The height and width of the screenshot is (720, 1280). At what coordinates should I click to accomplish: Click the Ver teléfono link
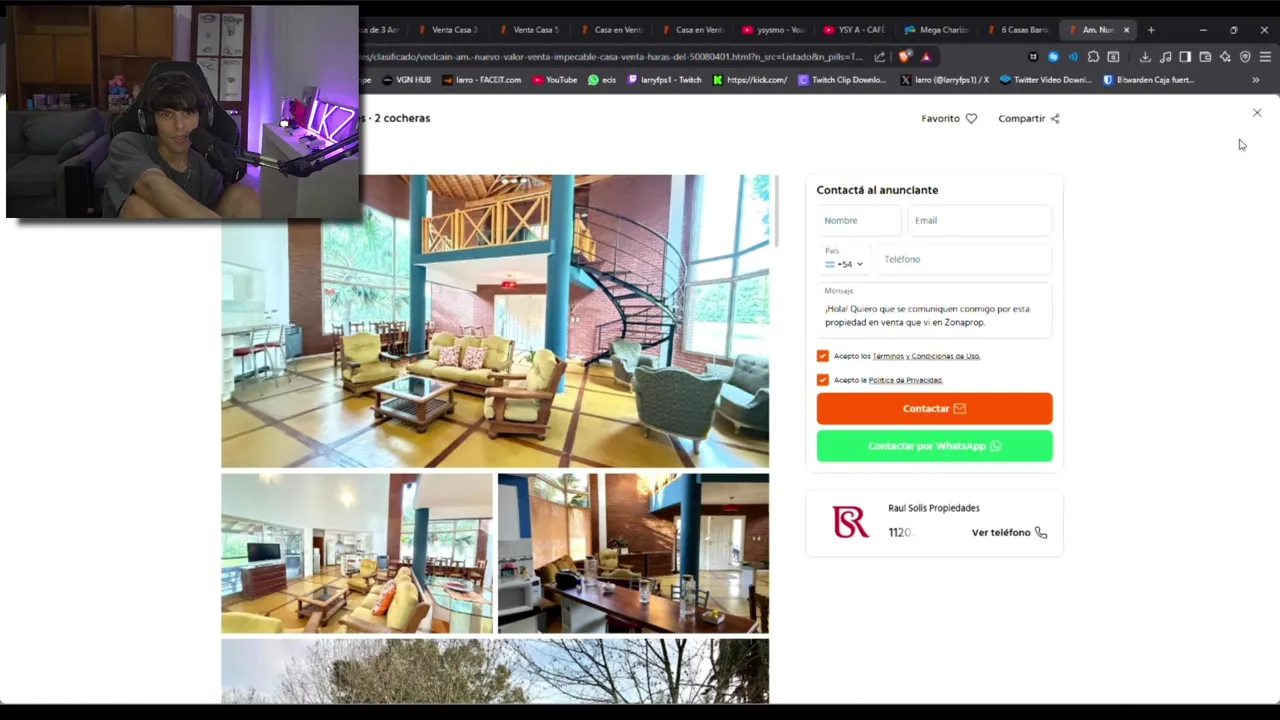1001,533
